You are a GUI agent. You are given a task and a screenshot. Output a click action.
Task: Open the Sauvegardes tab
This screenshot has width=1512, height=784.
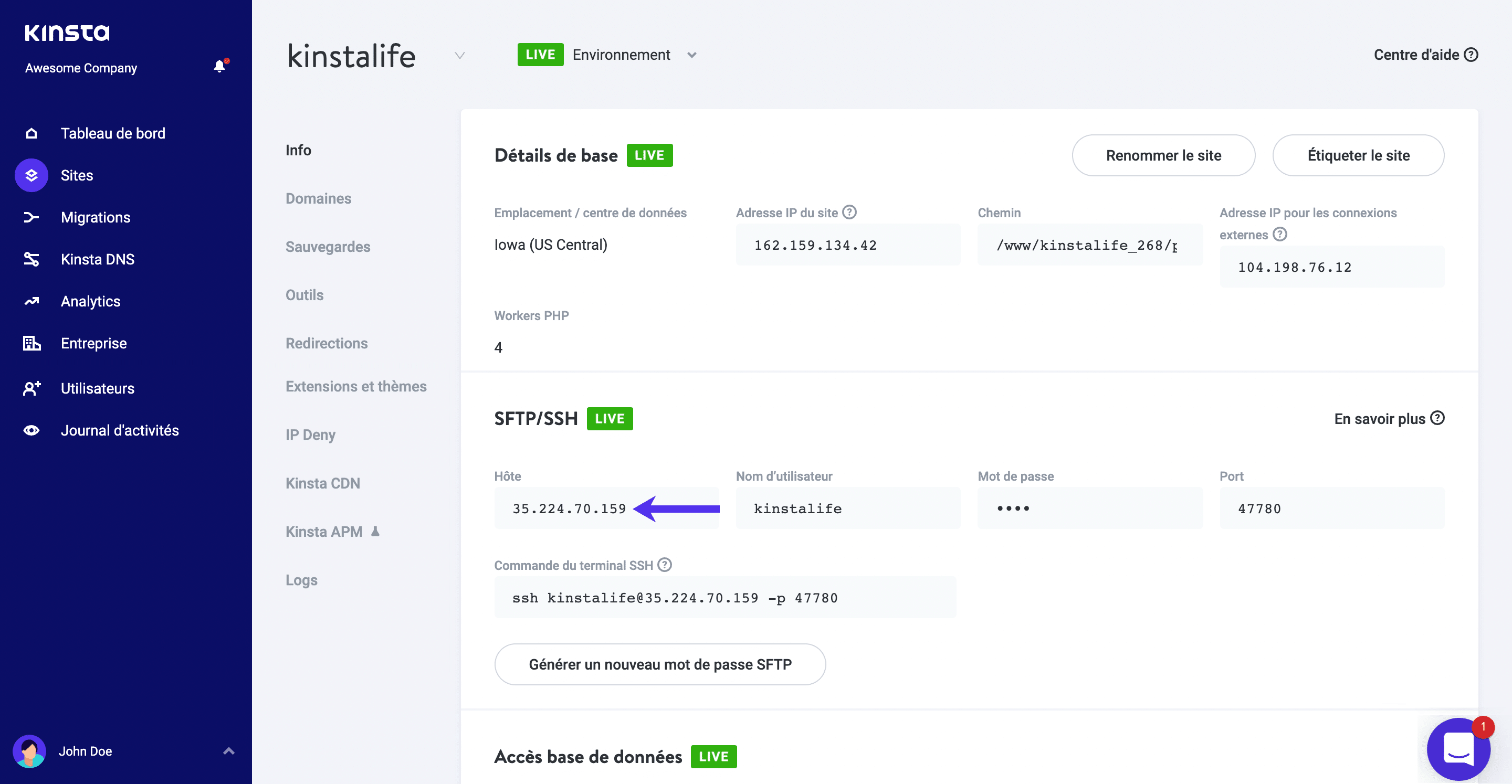point(328,247)
